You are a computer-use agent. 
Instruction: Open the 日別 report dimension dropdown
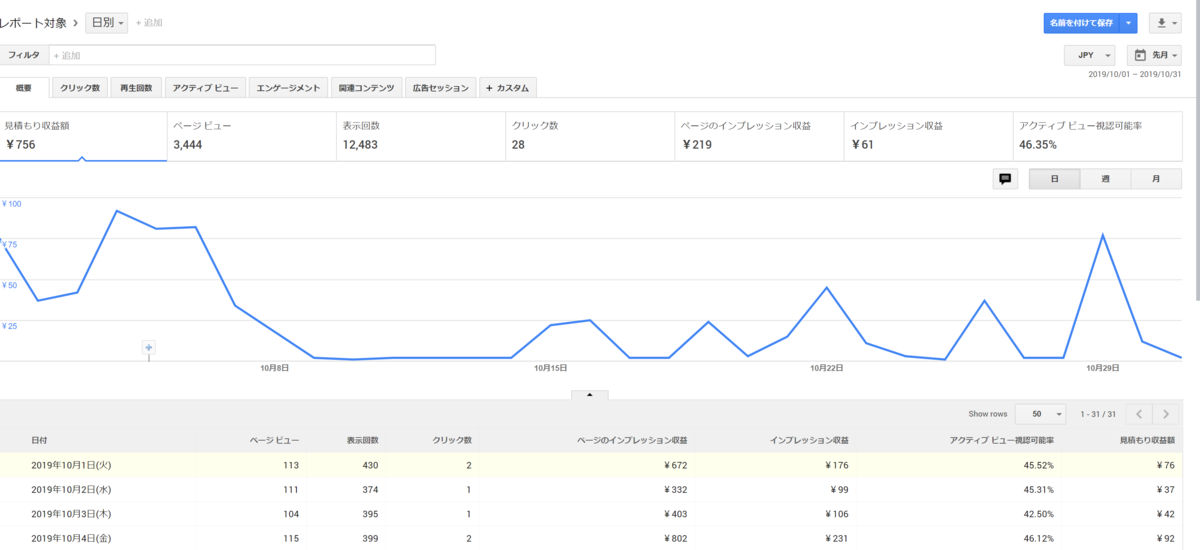click(x=107, y=22)
